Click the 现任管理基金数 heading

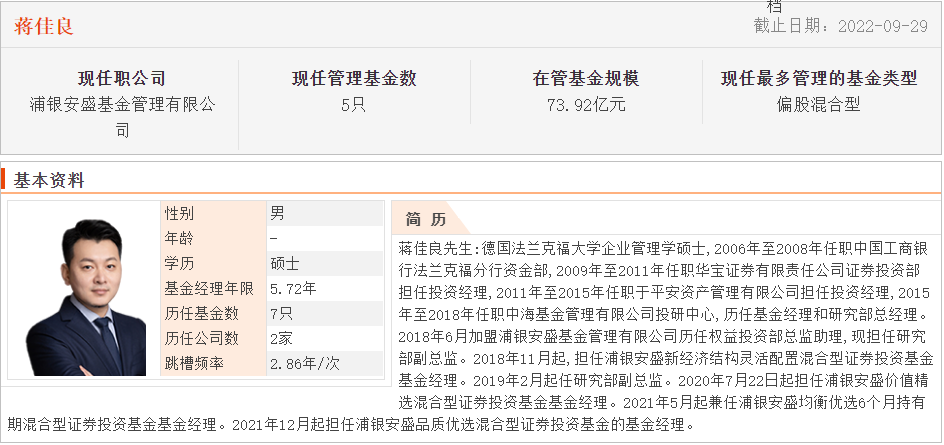tap(354, 78)
